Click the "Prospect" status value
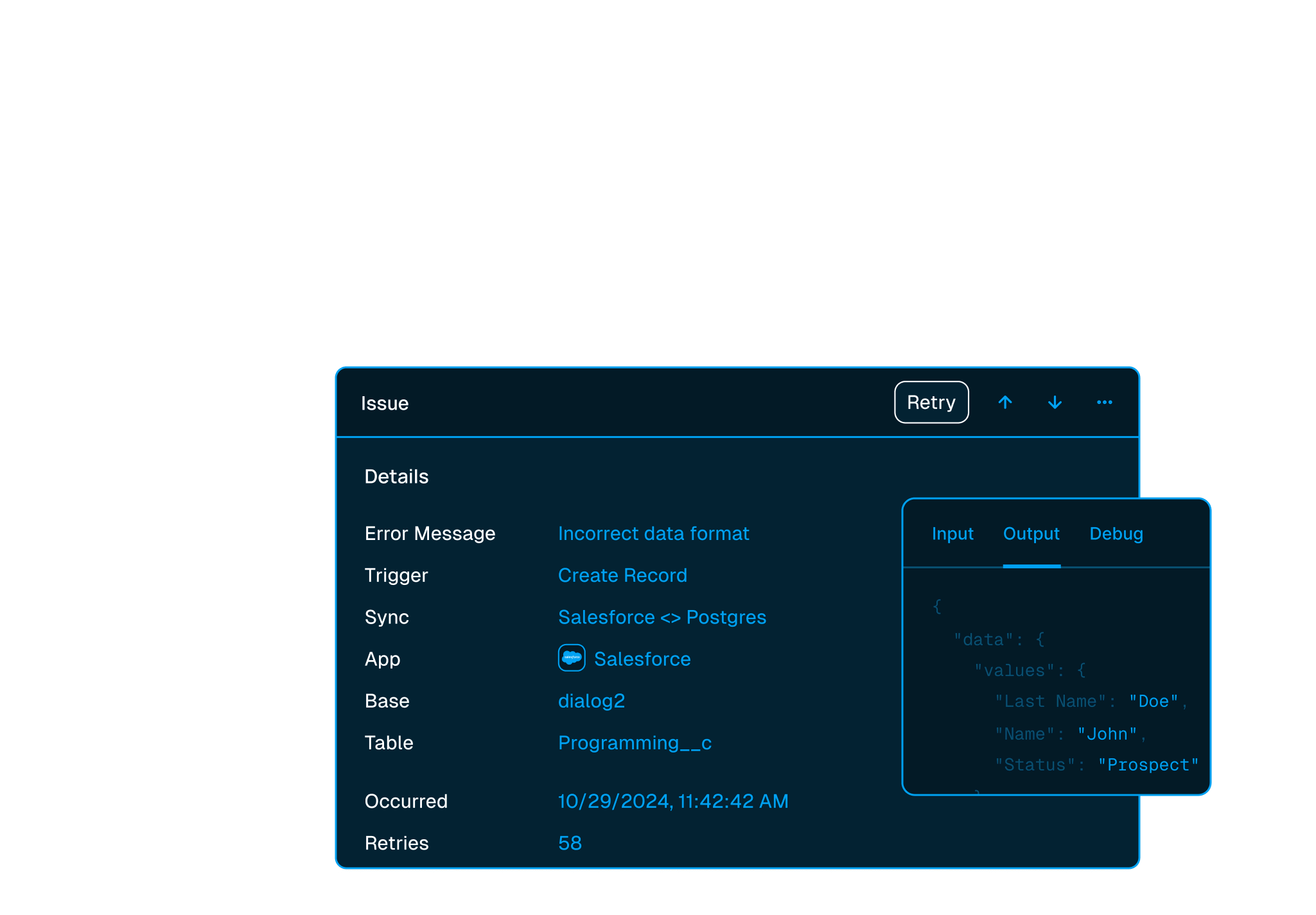This screenshot has width=1316, height=915. click(1148, 765)
